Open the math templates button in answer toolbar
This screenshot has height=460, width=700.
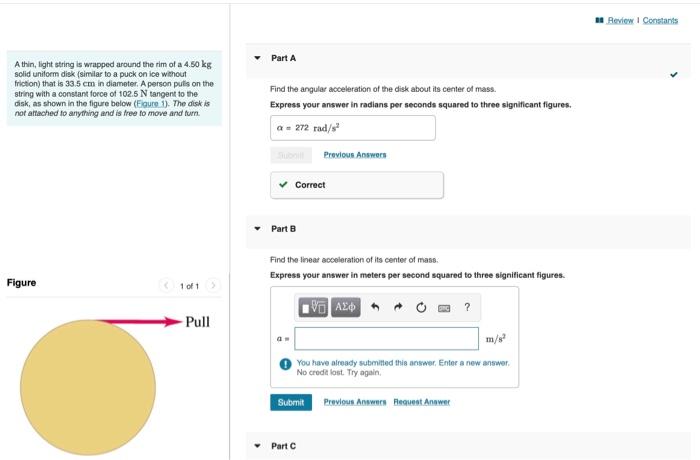313,307
